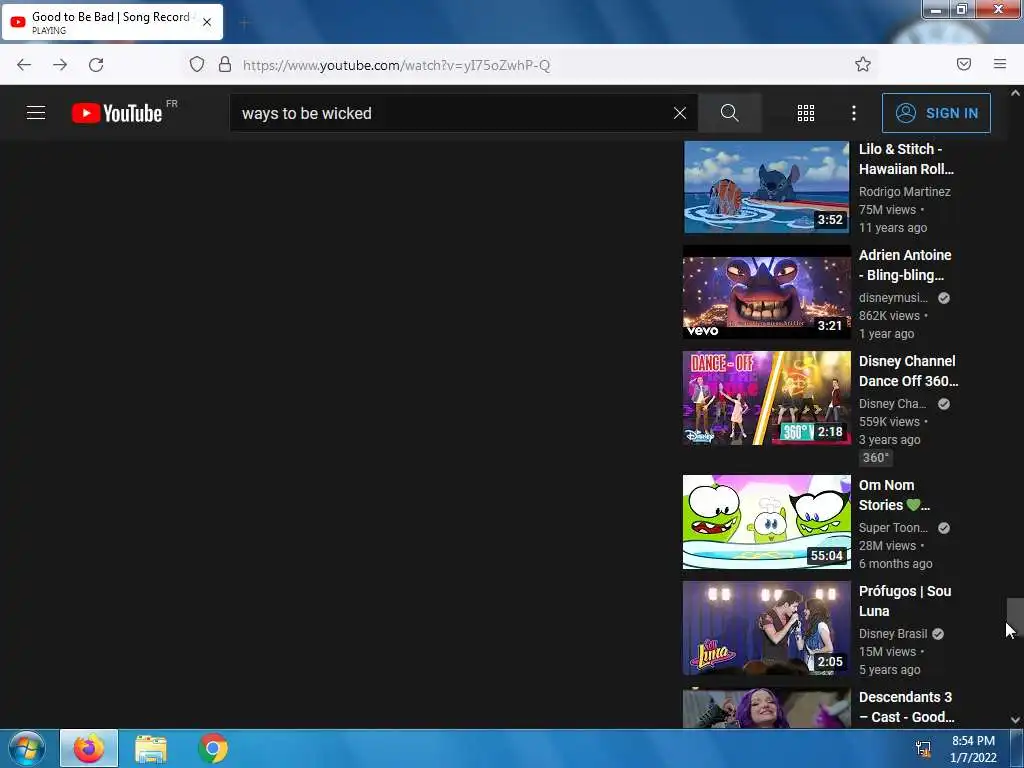Open the YouTube settings three-dot menu
1024x768 pixels.
[854, 113]
